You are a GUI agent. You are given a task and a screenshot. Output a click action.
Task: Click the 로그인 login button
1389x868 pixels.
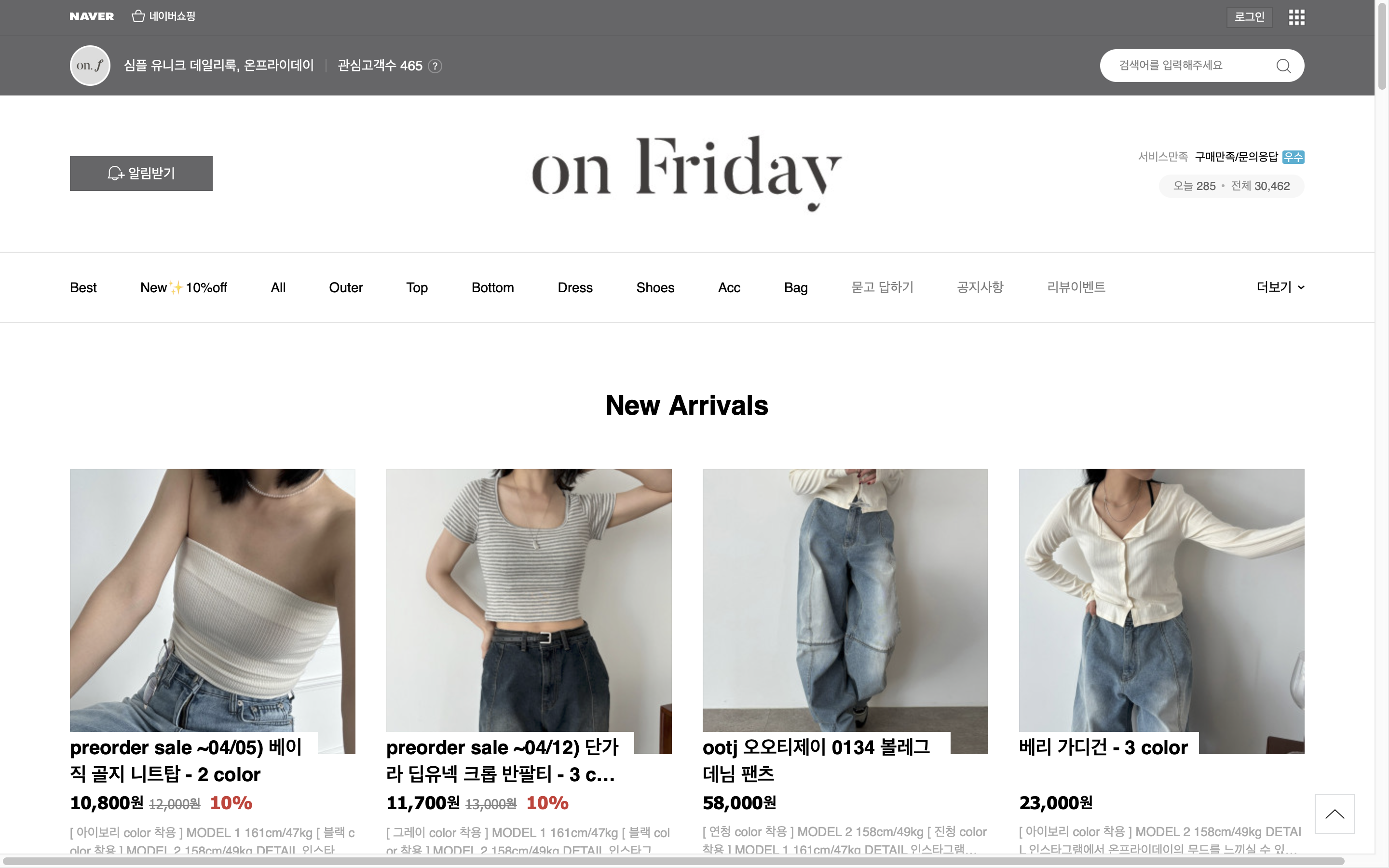click(x=1250, y=17)
